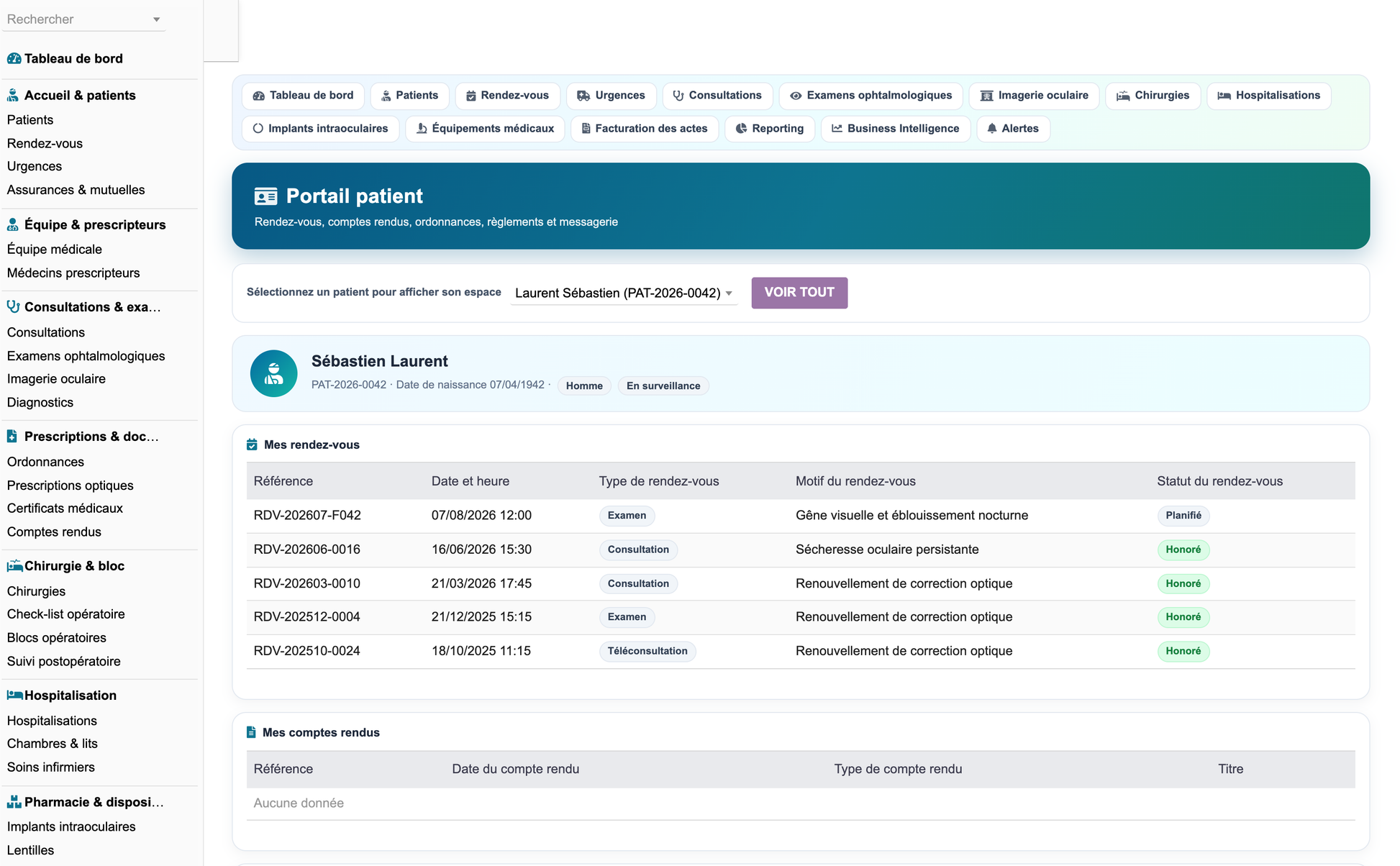Click the ID card icon beside Portail patient
This screenshot has height=866, width=1400.
(x=266, y=196)
